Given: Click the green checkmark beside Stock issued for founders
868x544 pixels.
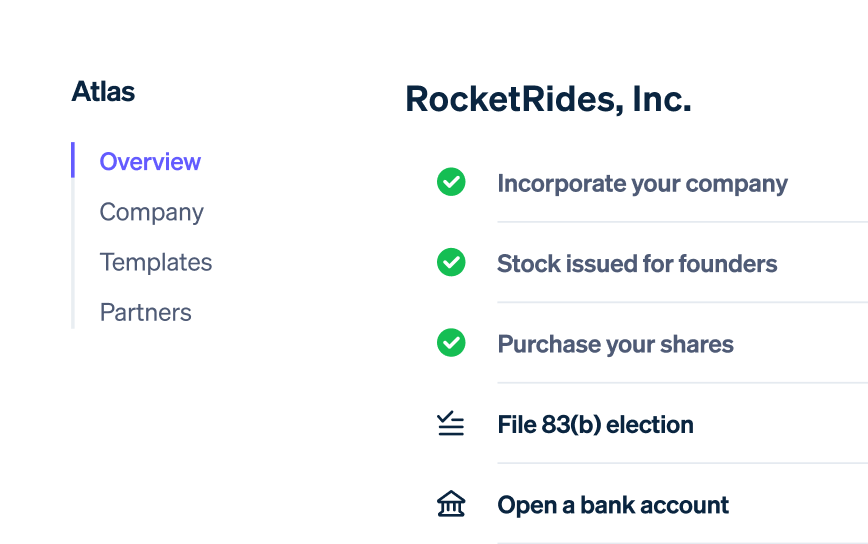Looking at the screenshot, I should click(451, 262).
